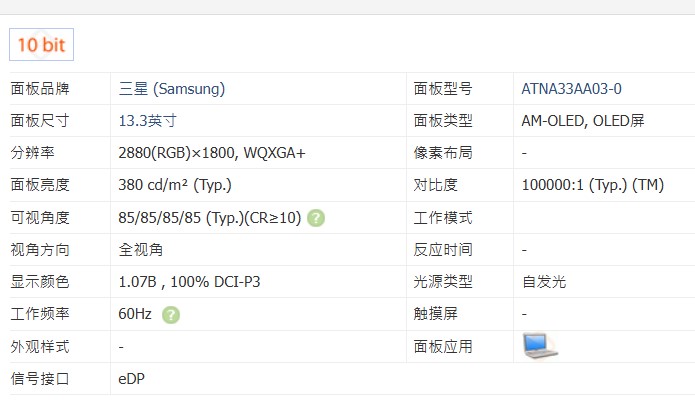
Task: Select the 2880(RGB)×1800, WQXGA+ resolution text
Action: 212,153
